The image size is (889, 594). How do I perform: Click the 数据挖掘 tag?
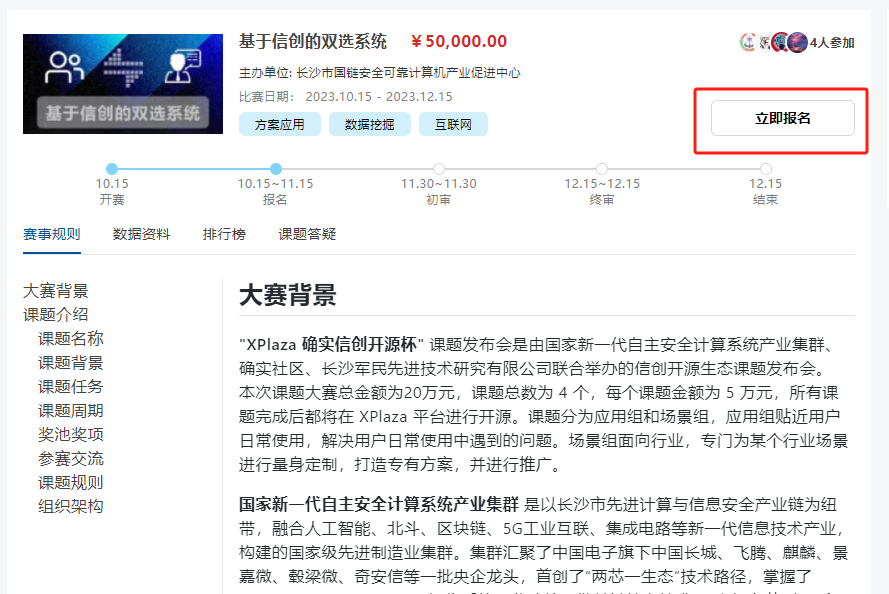point(369,124)
